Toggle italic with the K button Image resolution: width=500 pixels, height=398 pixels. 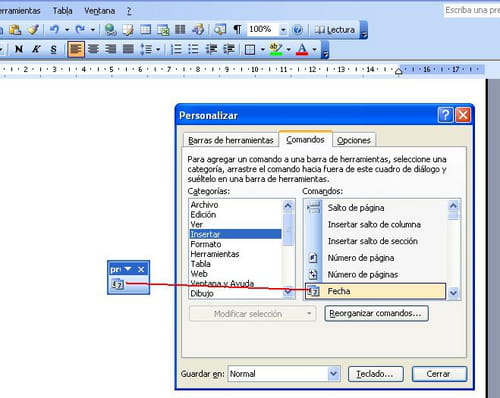36,49
